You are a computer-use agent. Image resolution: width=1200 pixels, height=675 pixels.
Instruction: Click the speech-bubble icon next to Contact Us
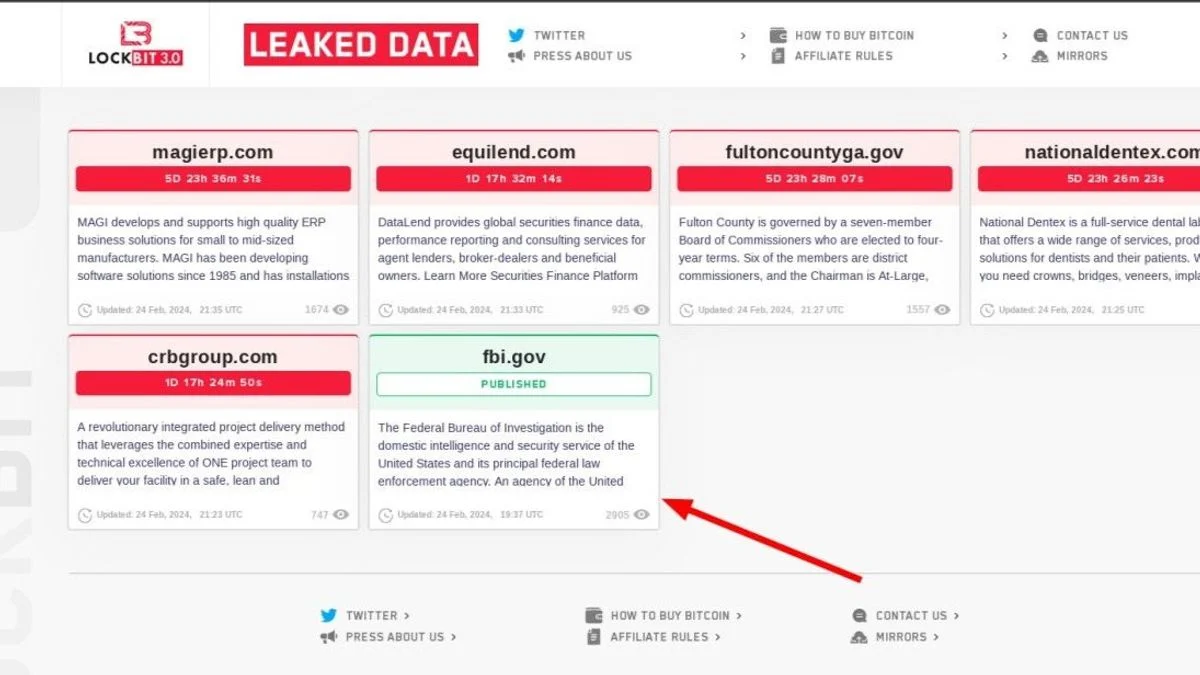pos(1040,35)
